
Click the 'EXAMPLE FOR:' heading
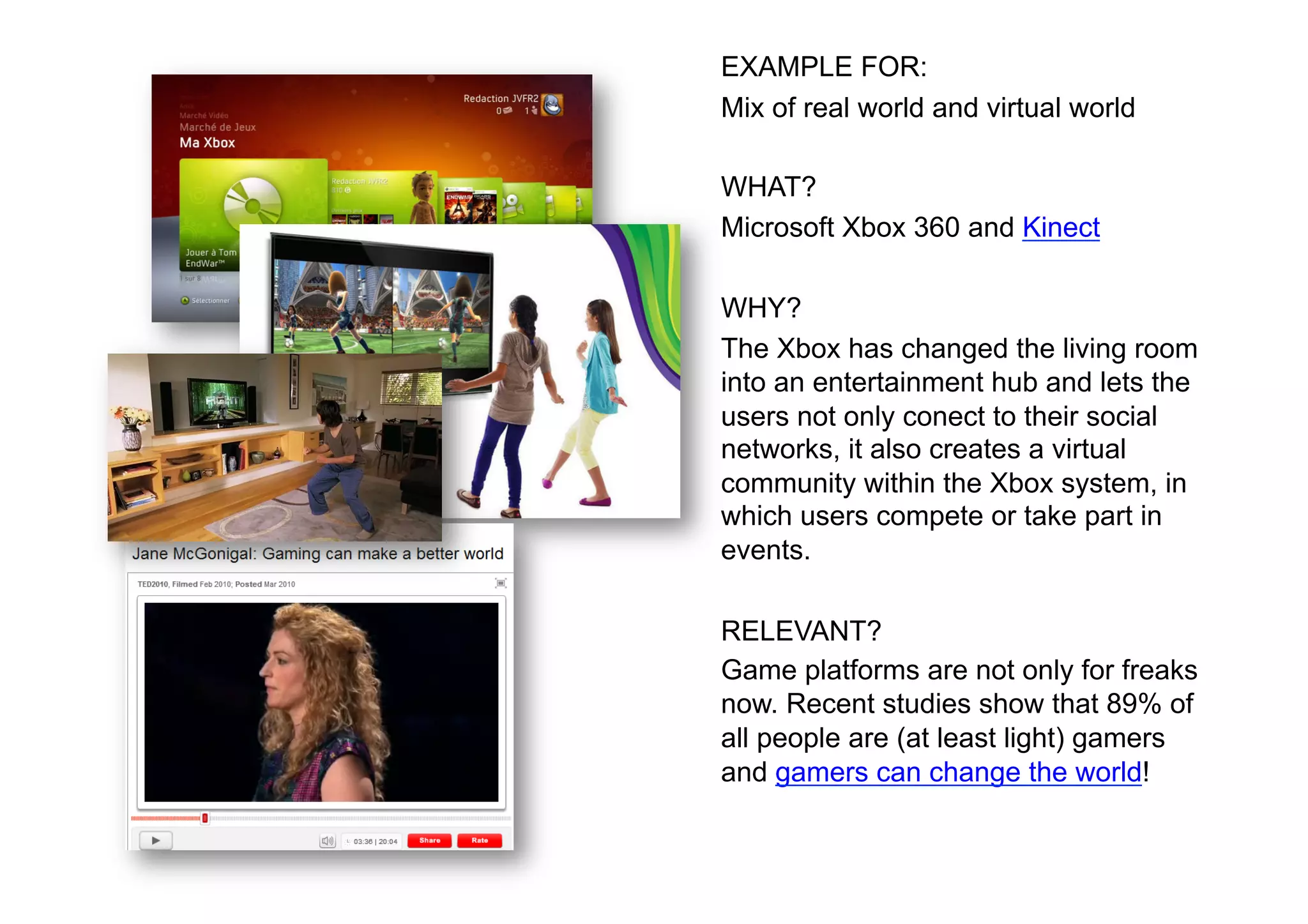[824, 67]
